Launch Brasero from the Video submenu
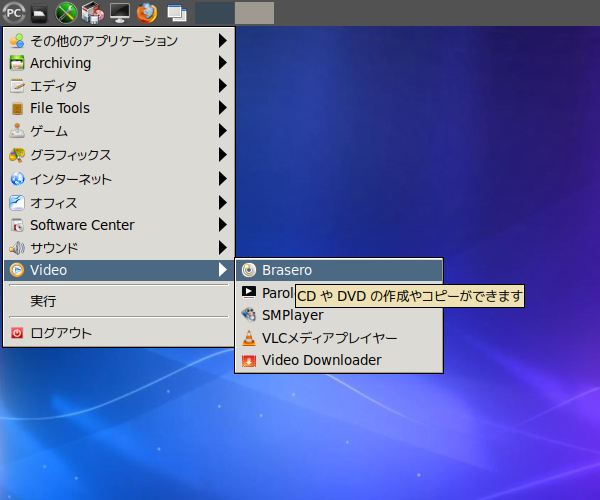 (339, 270)
